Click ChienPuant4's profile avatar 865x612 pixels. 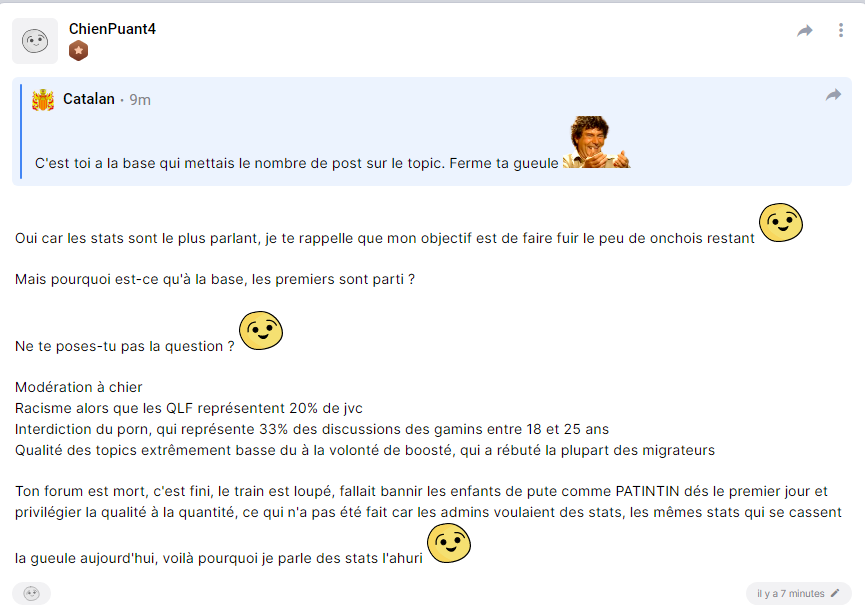35,41
